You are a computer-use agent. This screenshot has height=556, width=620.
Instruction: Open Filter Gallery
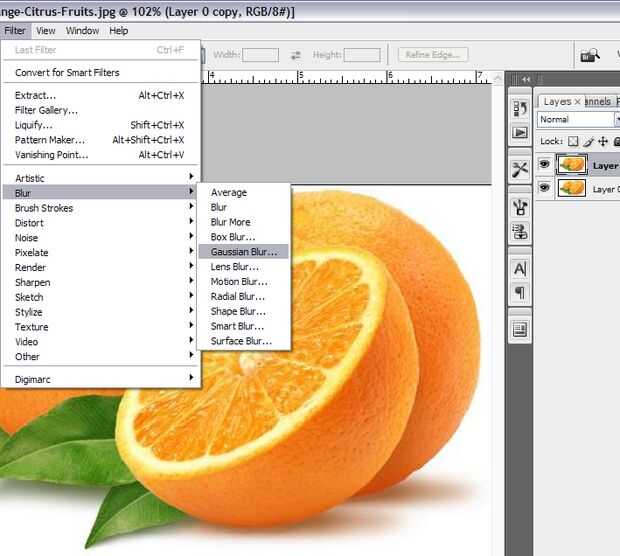101,110
